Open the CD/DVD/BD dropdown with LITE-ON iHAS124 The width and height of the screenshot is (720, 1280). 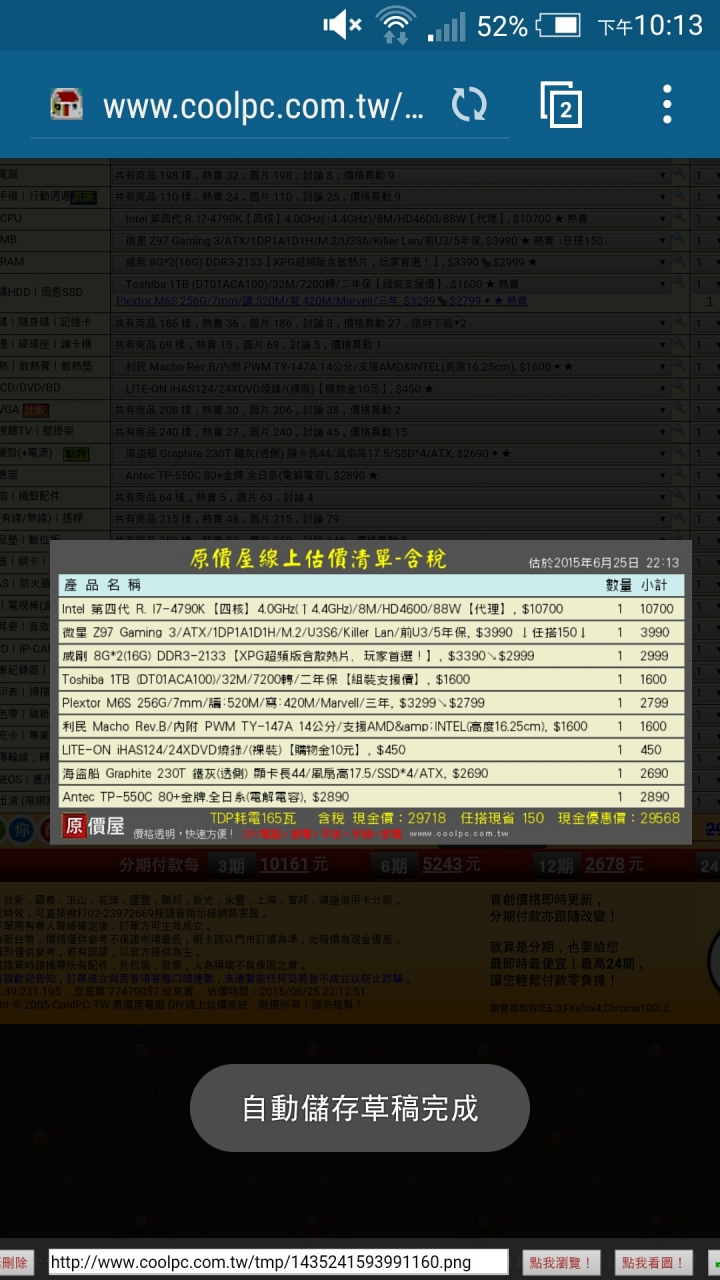[391, 388]
